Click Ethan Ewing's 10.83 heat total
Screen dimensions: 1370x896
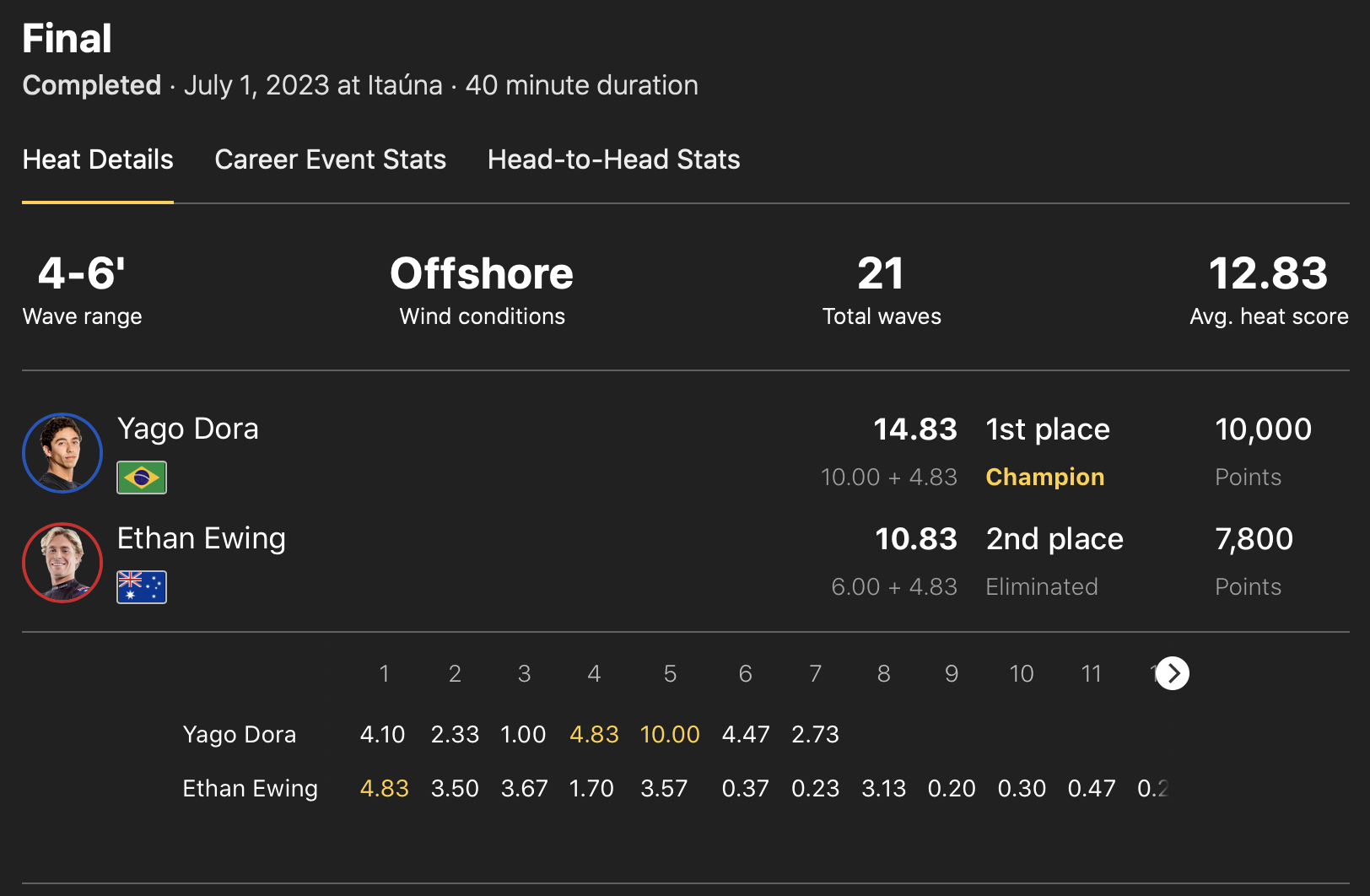pos(915,538)
